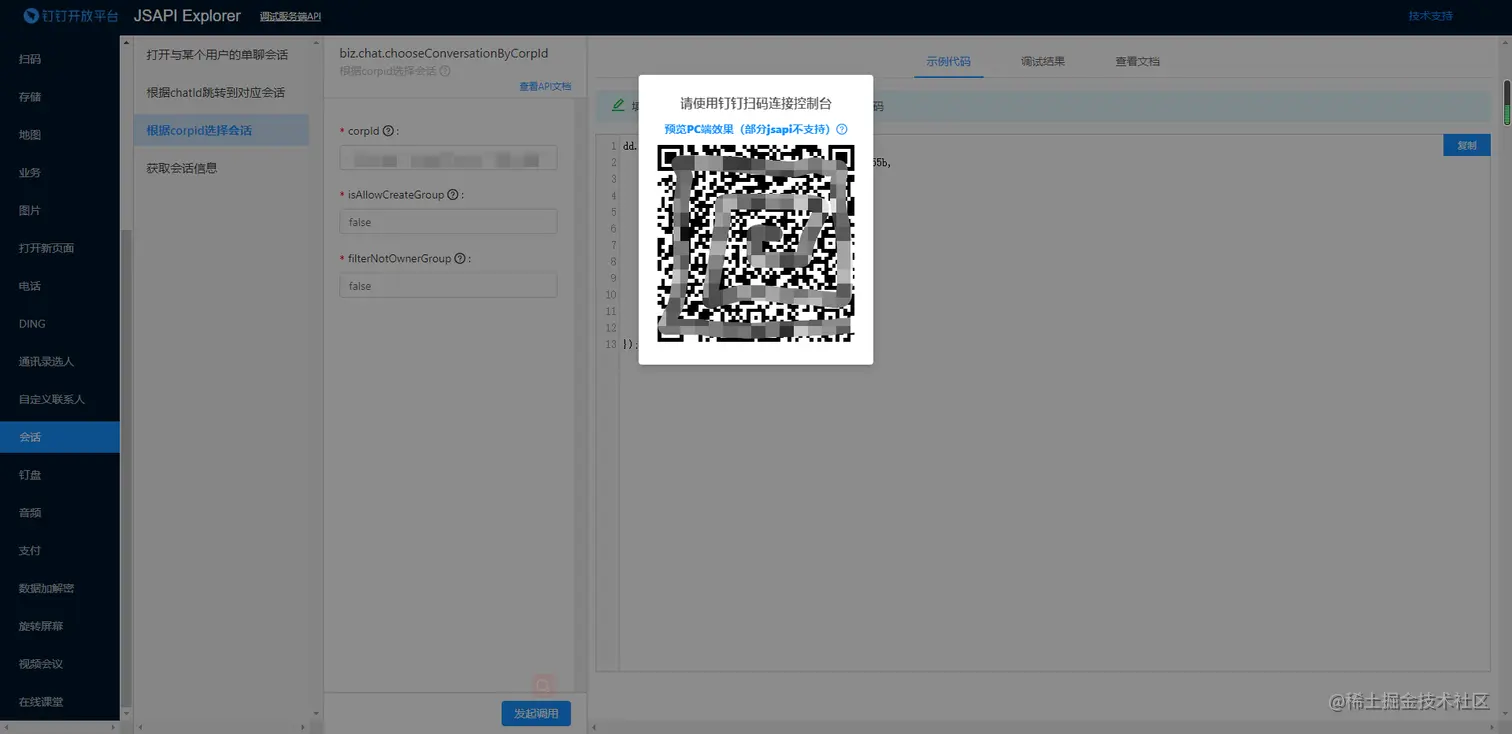Select 电话 in left sidebar
Viewport: 1512px width, 734px height.
tap(59, 286)
